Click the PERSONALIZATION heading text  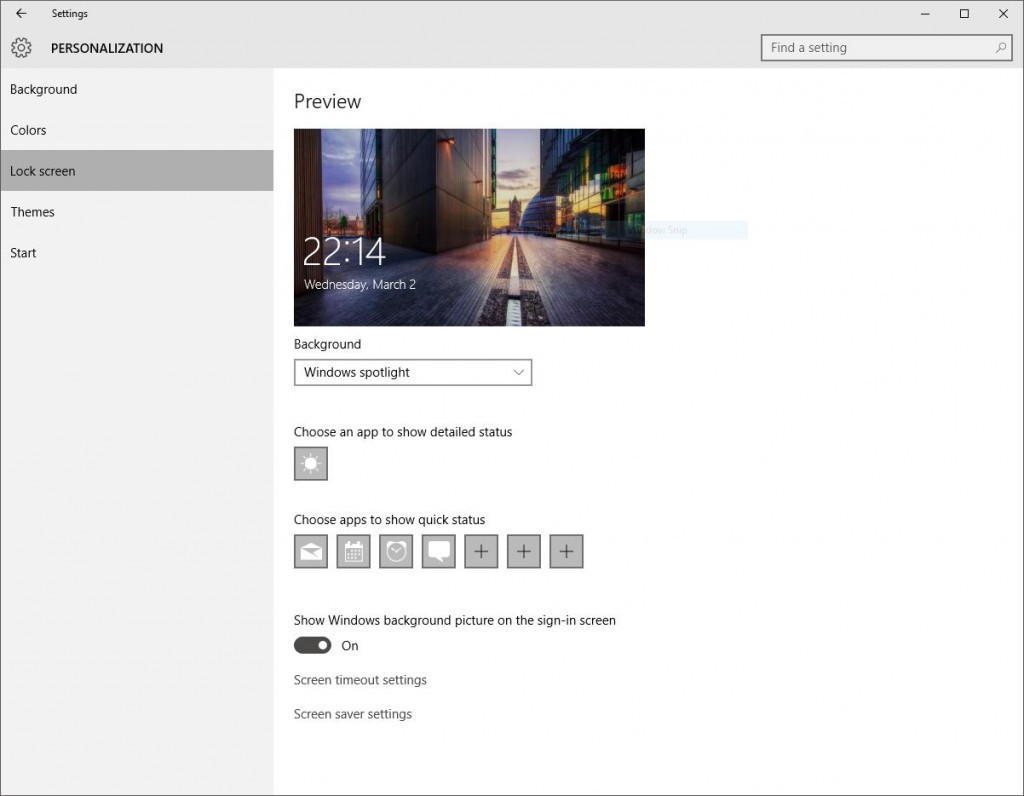click(107, 48)
